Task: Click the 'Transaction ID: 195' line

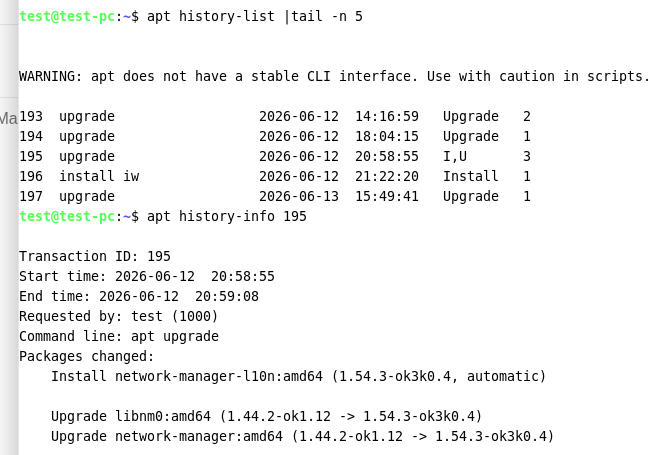Action: coord(95,256)
